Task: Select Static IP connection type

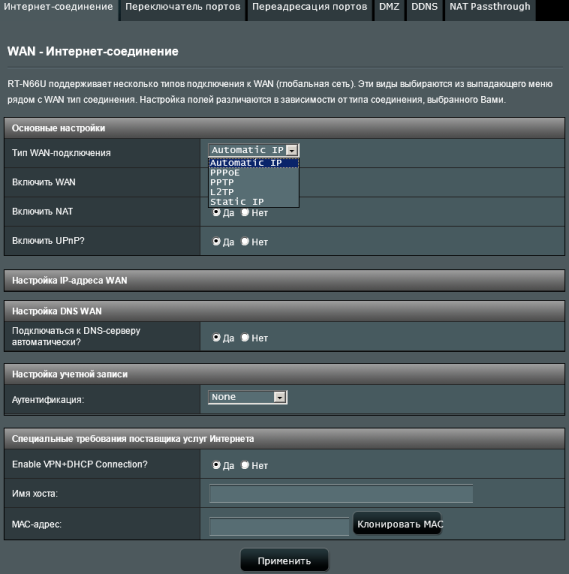Action: point(254,202)
